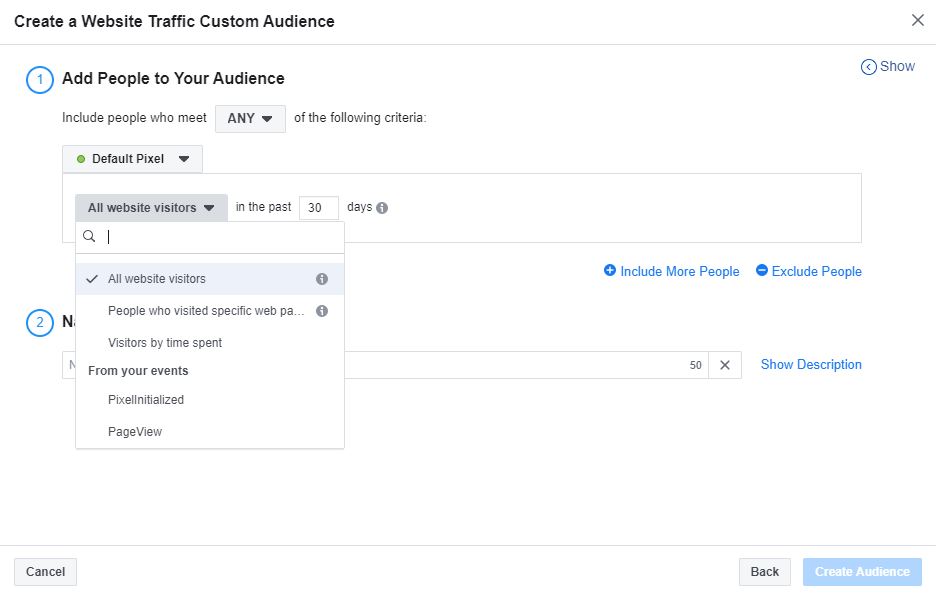Viewport: 936px width, 597px height.
Task: Open the ANY criteria dropdown
Action: coord(250,118)
